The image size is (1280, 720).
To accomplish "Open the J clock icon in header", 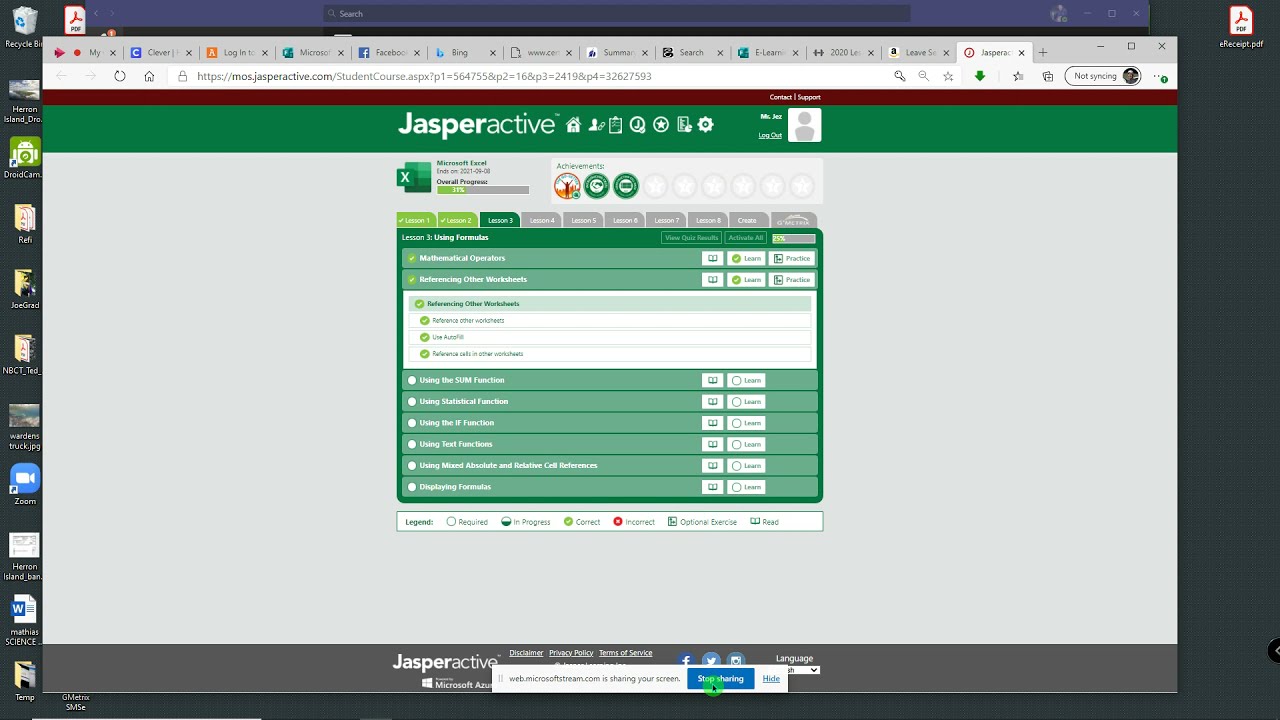I will (x=638, y=125).
